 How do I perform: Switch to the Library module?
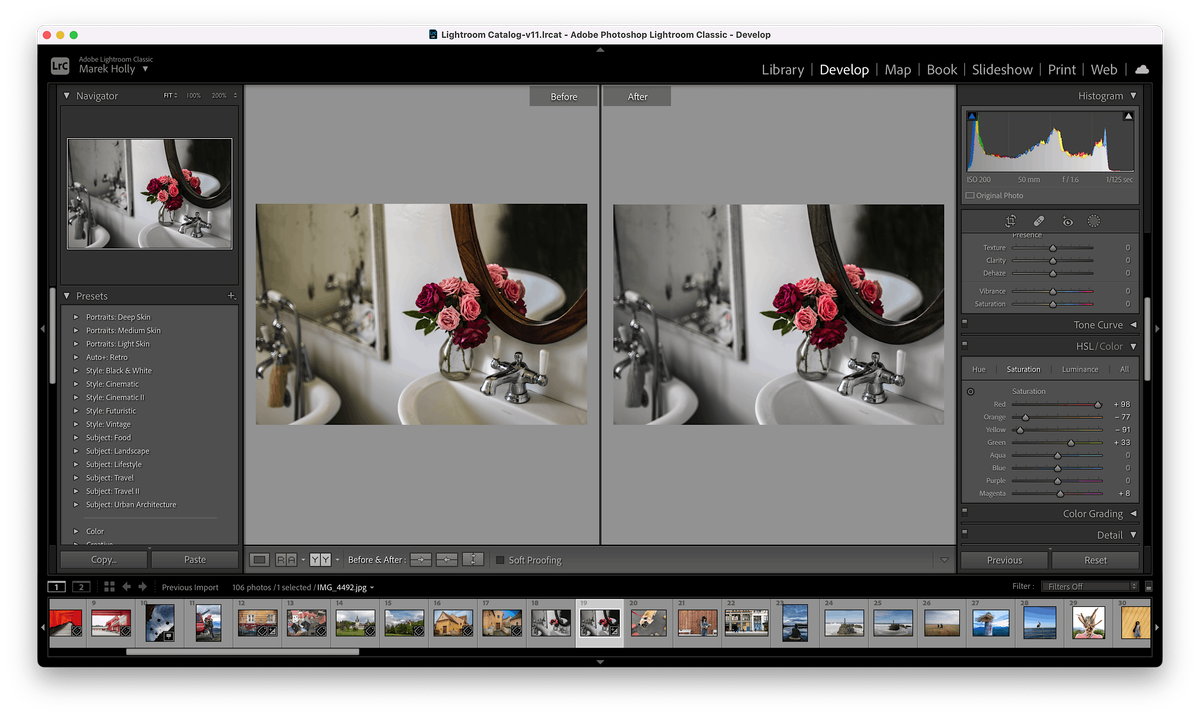(x=783, y=69)
